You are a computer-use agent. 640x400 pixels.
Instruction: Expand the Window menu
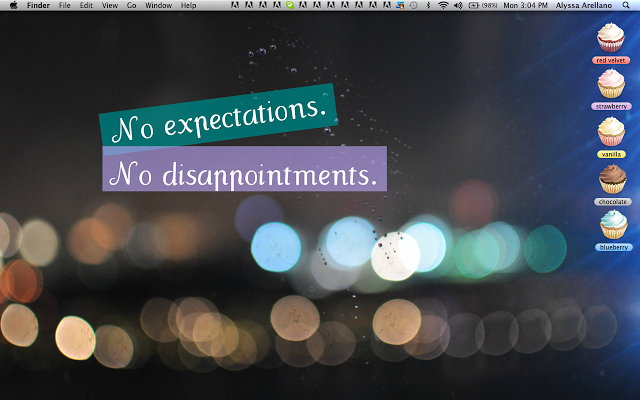click(x=158, y=6)
